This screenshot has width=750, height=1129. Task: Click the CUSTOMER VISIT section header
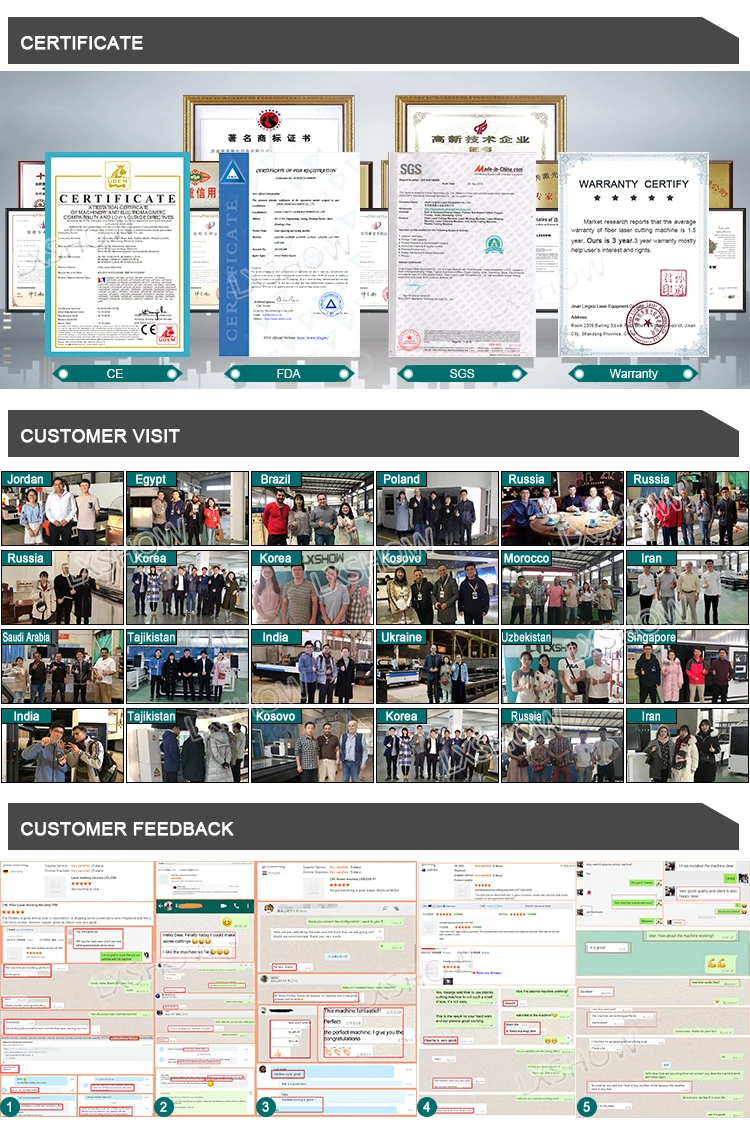click(373, 435)
